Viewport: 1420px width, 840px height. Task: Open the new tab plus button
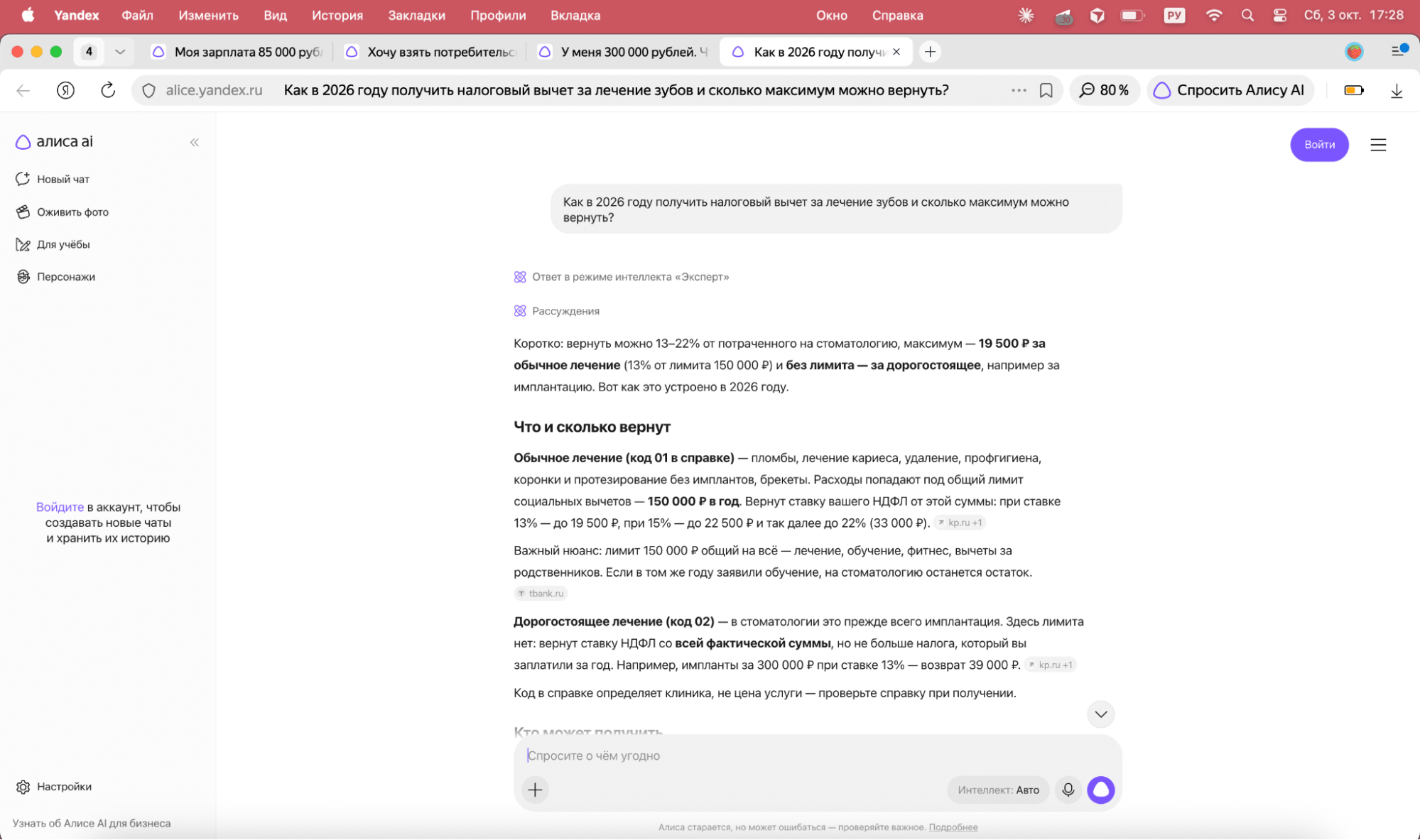(930, 52)
